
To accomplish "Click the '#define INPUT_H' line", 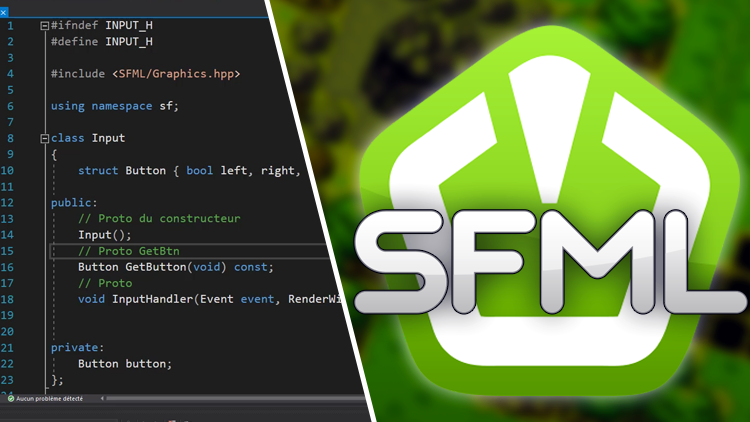I will click(102, 42).
